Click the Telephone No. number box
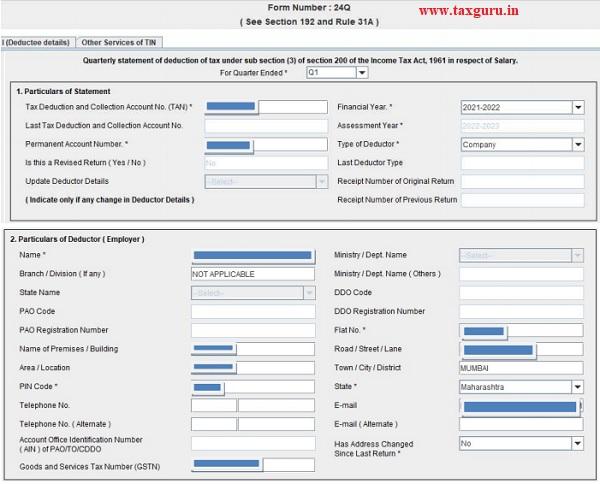The image size is (600, 484). 276,405
